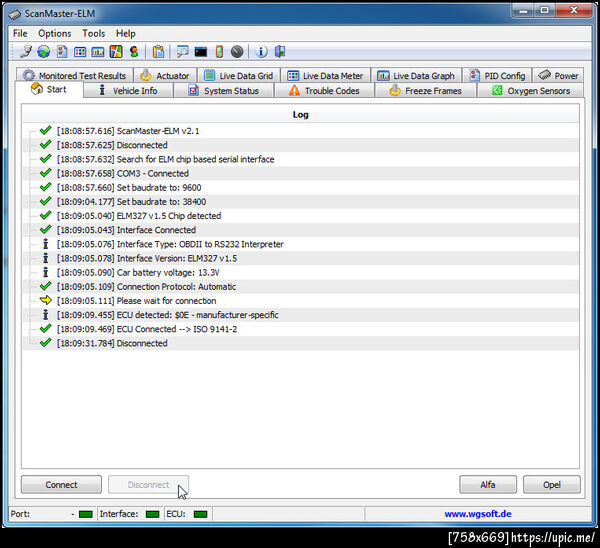Switch to the Live Data Grid tab
This screenshot has height=548, width=600.
coord(238,75)
